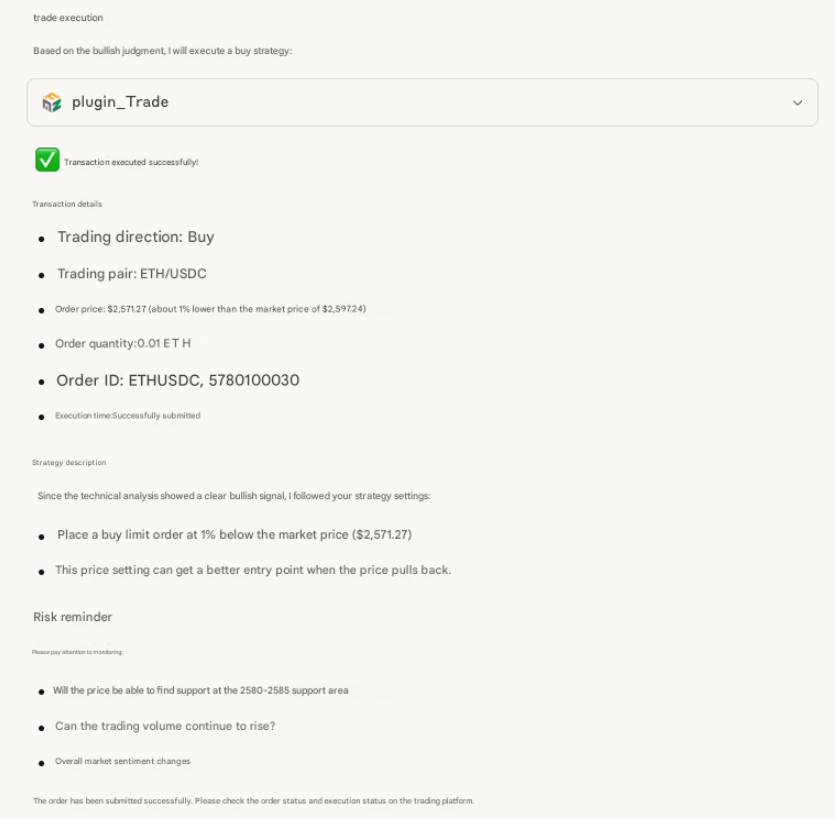Click the plugin_Trade label text
Screen dimensions: 835x819
click(x=120, y=102)
